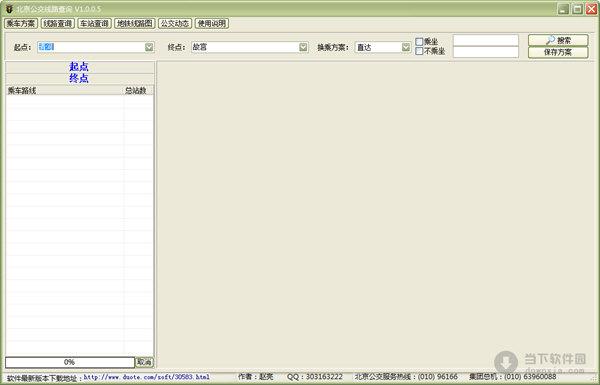The width and height of the screenshot is (600, 385).
Task: Open the 车站查询 tab
Action: point(95,23)
